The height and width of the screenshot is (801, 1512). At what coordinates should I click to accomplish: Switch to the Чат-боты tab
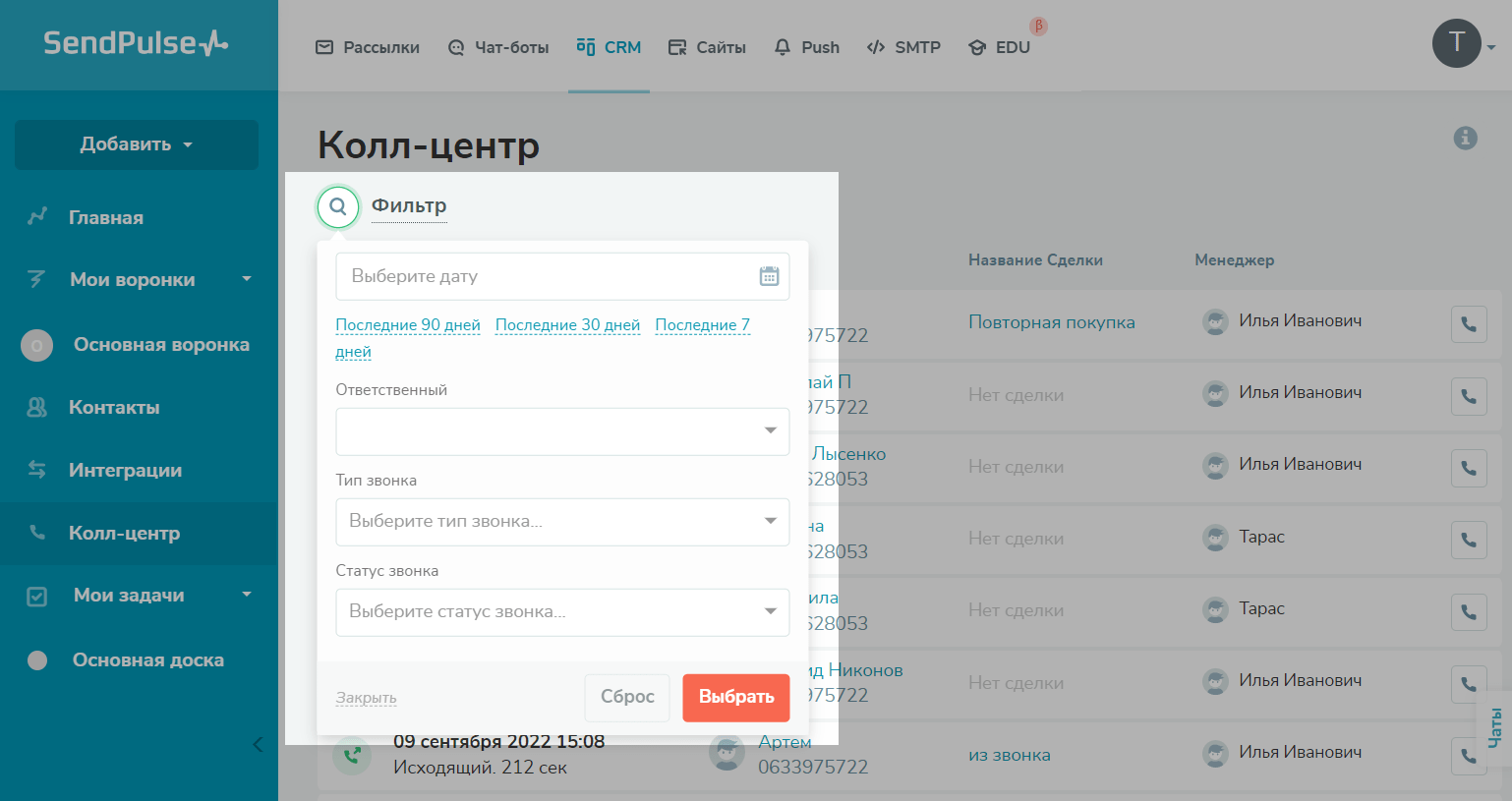tap(498, 47)
